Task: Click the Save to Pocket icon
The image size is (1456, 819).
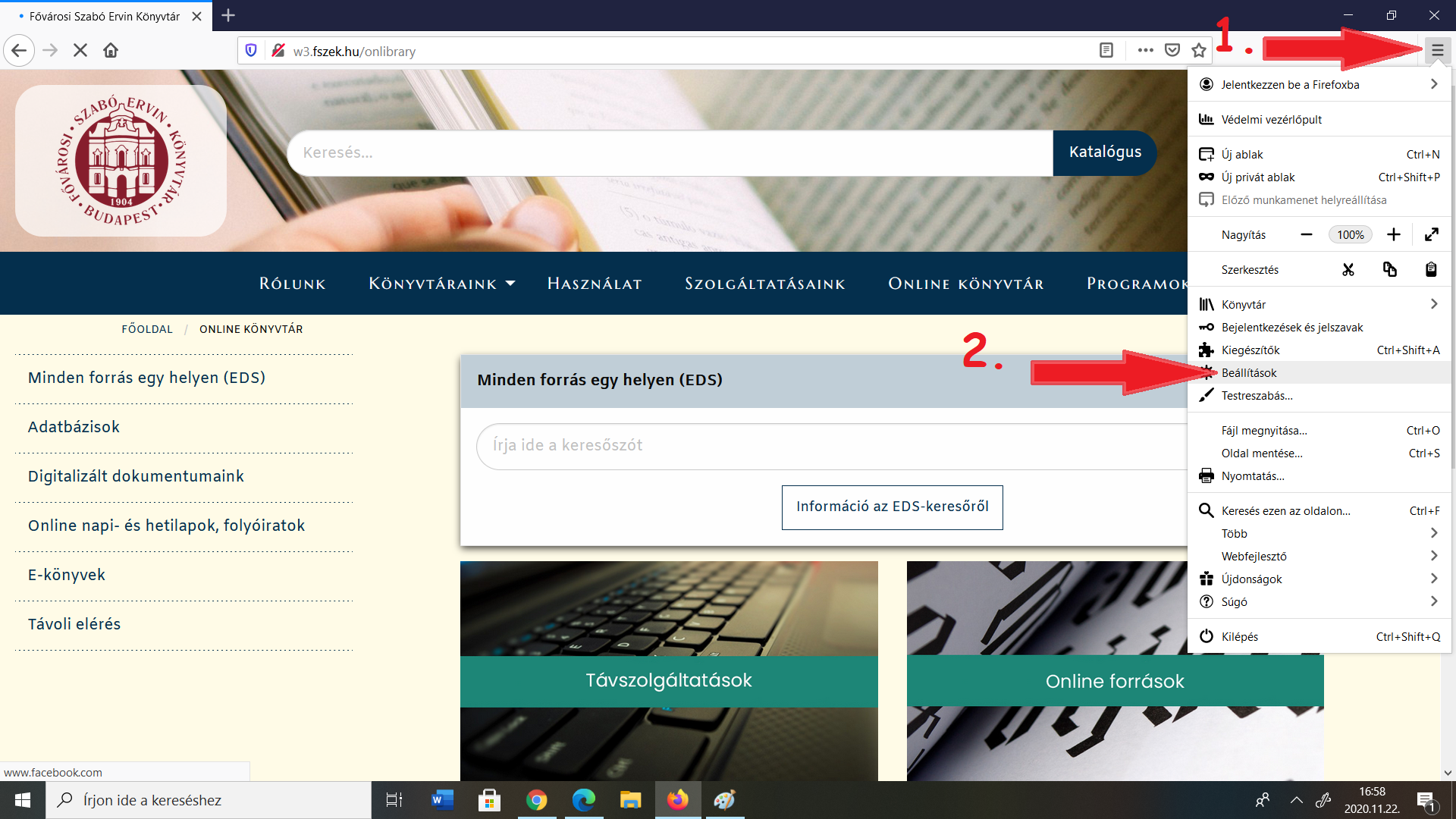Action: pyautogui.click(x=1172, y=51)
